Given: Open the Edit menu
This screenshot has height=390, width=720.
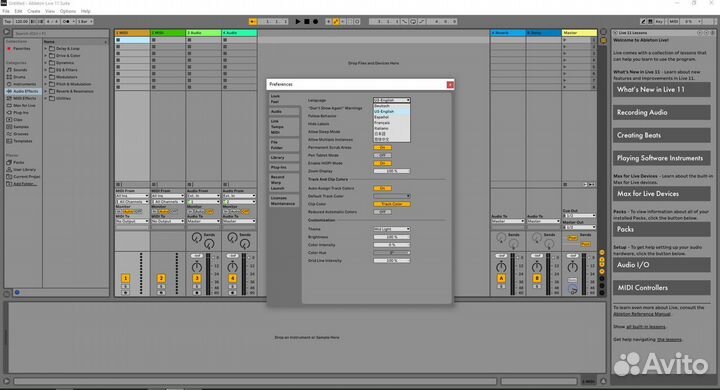Looking at the screenshot, I should (x=18, y=11).
